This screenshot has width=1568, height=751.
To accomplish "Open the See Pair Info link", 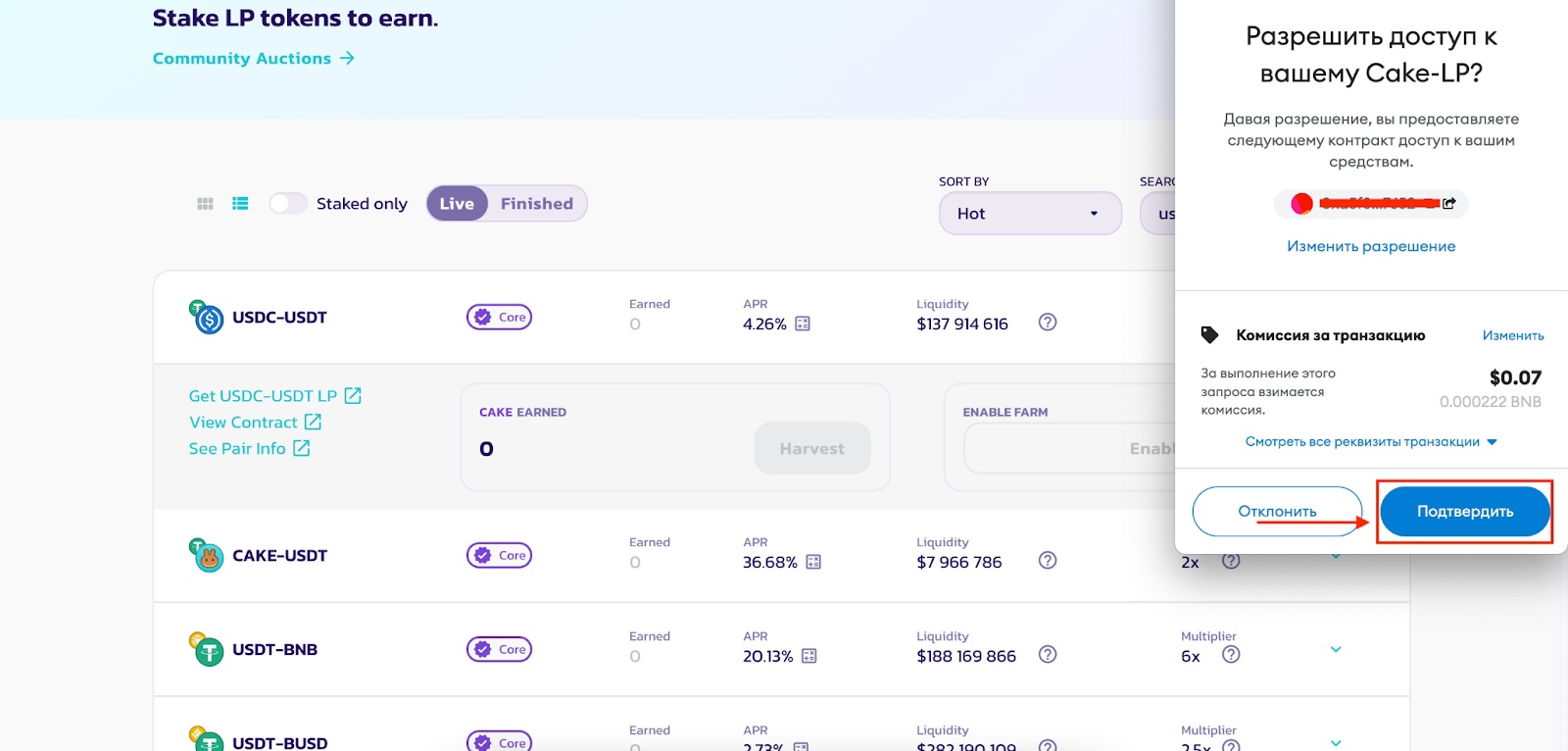I will 250,448.
